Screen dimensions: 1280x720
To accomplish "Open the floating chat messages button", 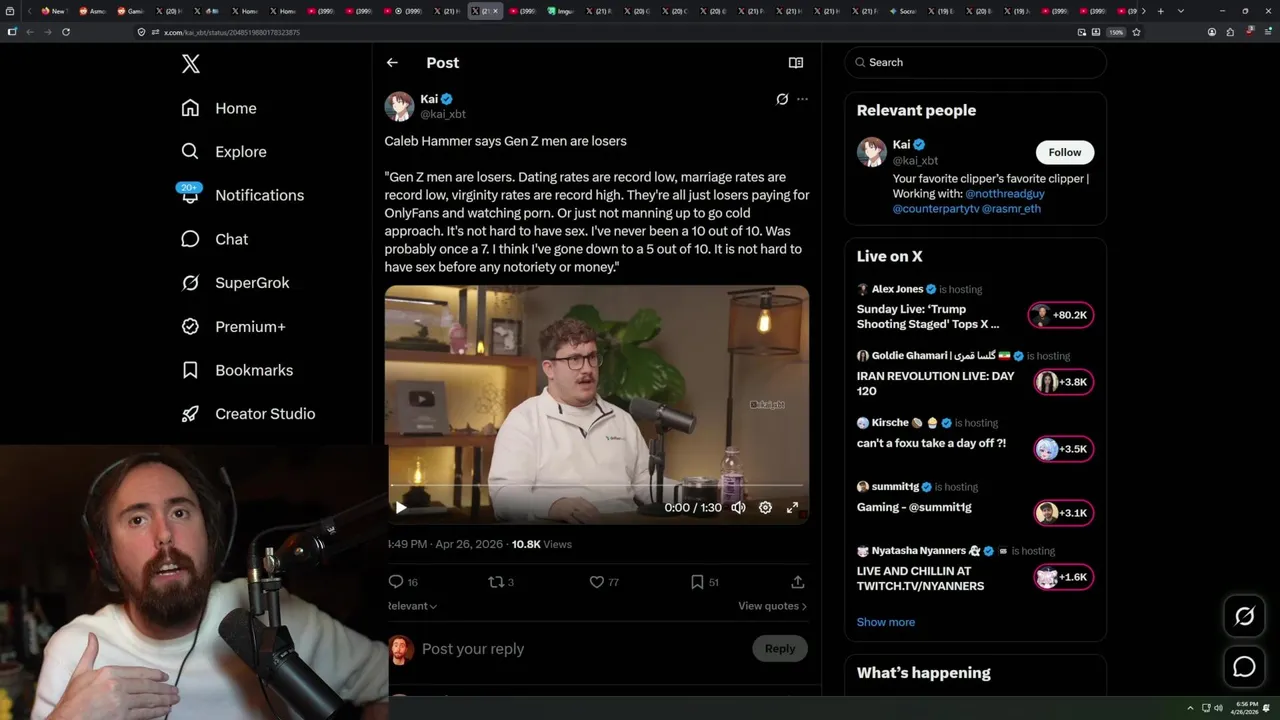I will 1244,666.
